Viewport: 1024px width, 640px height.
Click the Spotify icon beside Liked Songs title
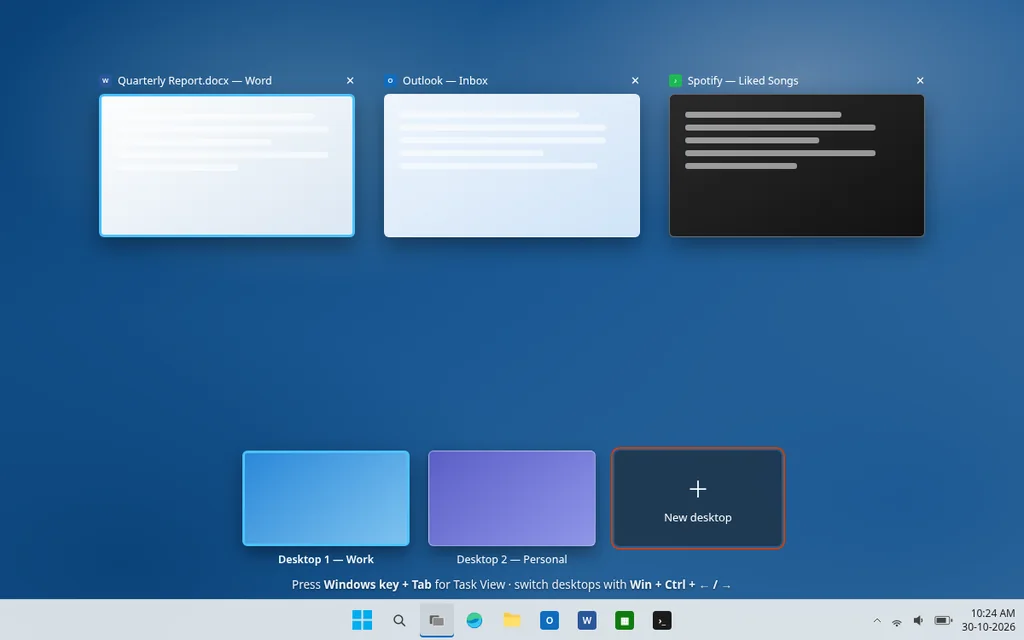(x=675, y=80)
